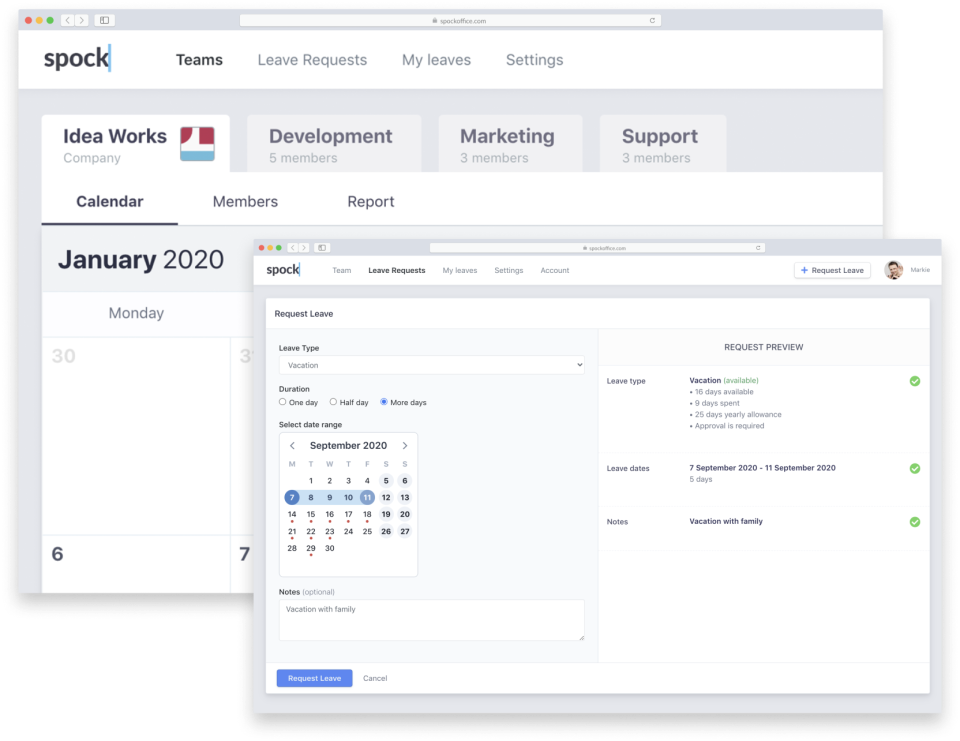Viewport: 960px width, 741px height.
Task: Toggle sidebar icon in front browser window
Action: point(322,247)
